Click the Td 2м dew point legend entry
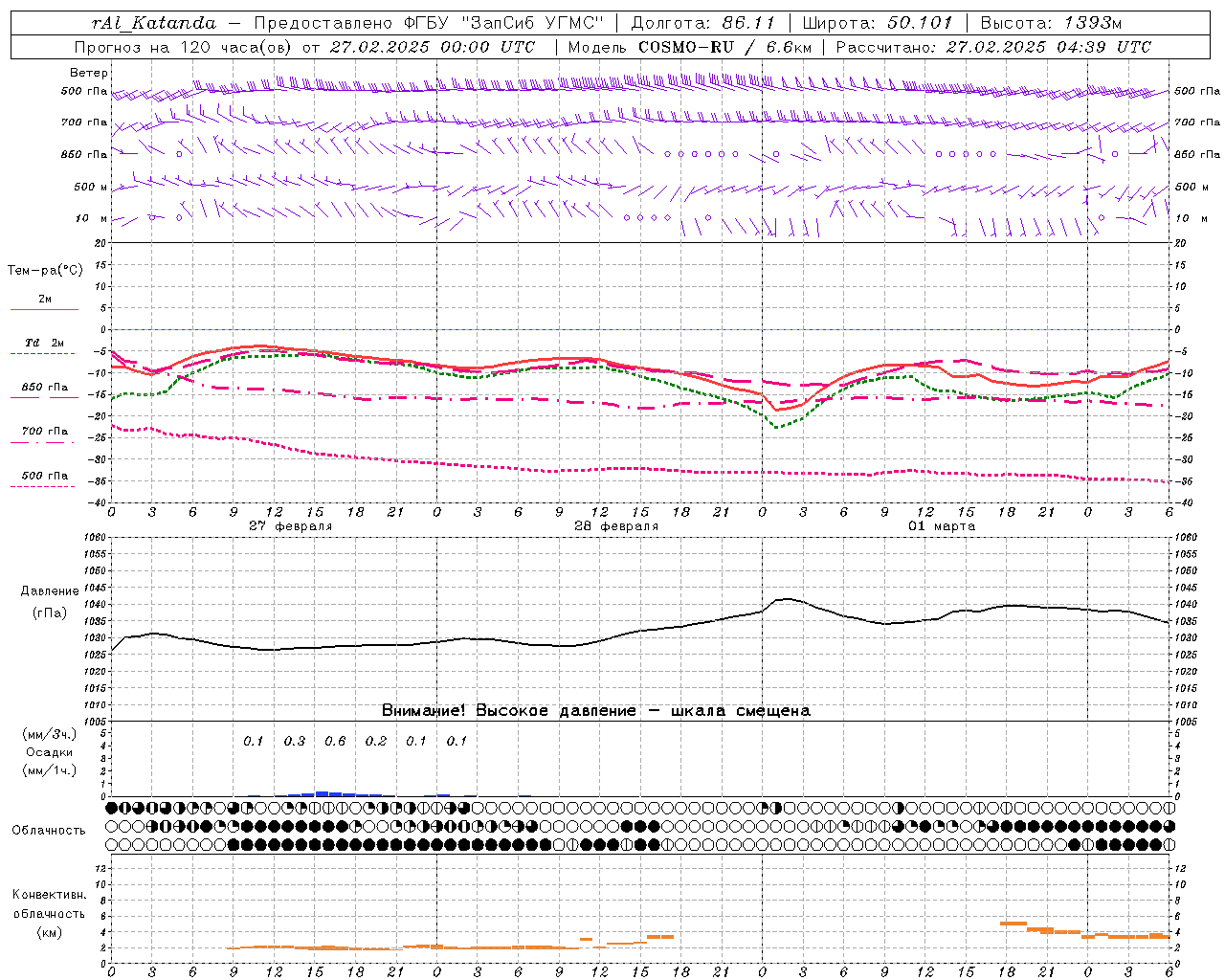The width and height of the screenshot is (1225, 980). click(x=44, y=346)
